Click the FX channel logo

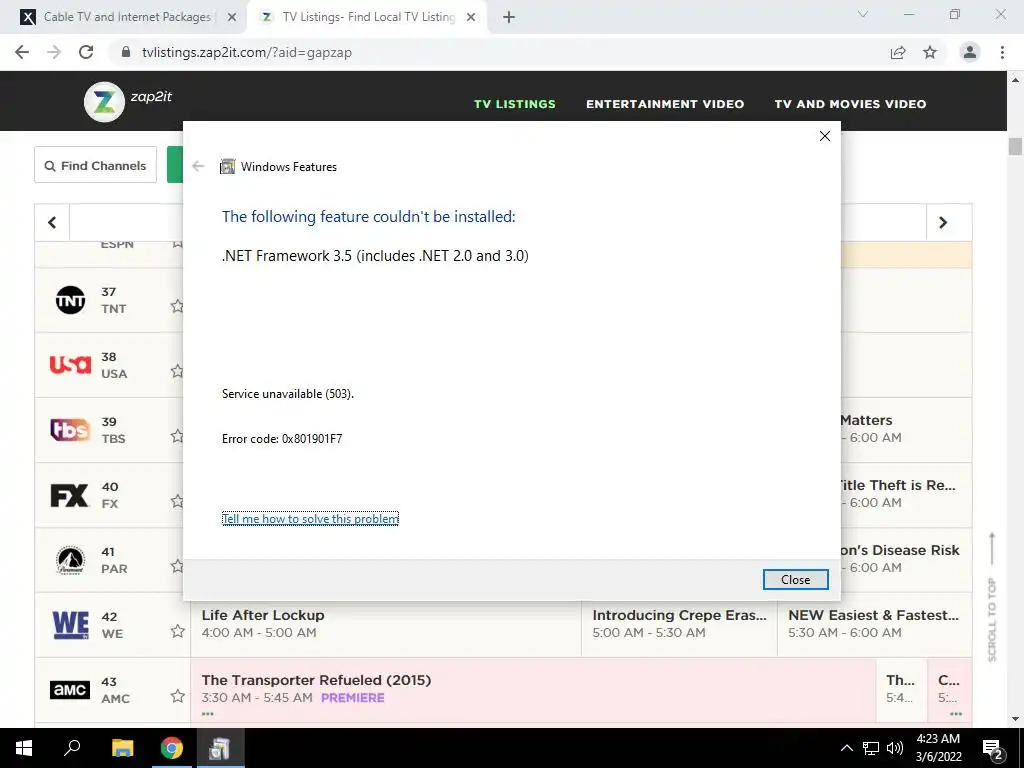coord(69,495)
